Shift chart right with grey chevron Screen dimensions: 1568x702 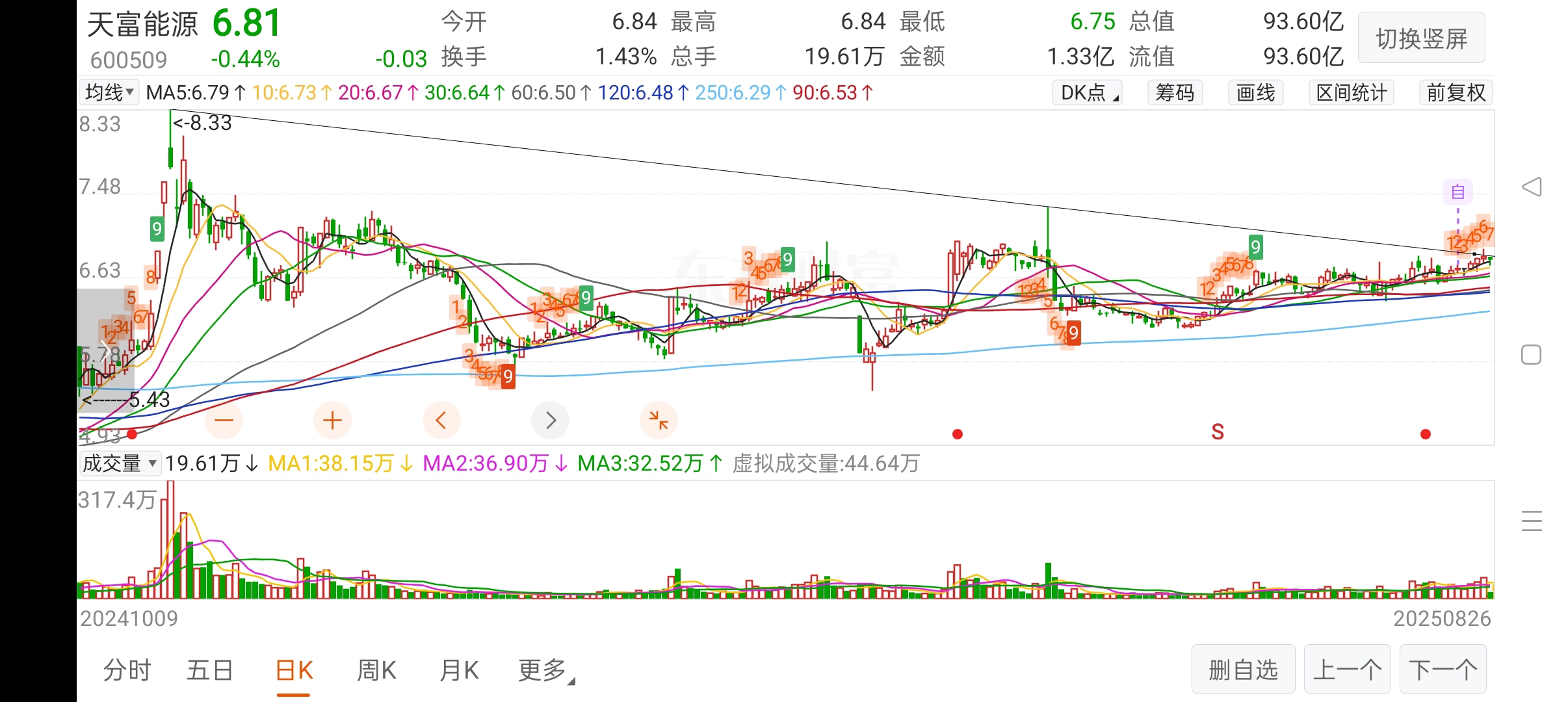click(x=550, y=421)
